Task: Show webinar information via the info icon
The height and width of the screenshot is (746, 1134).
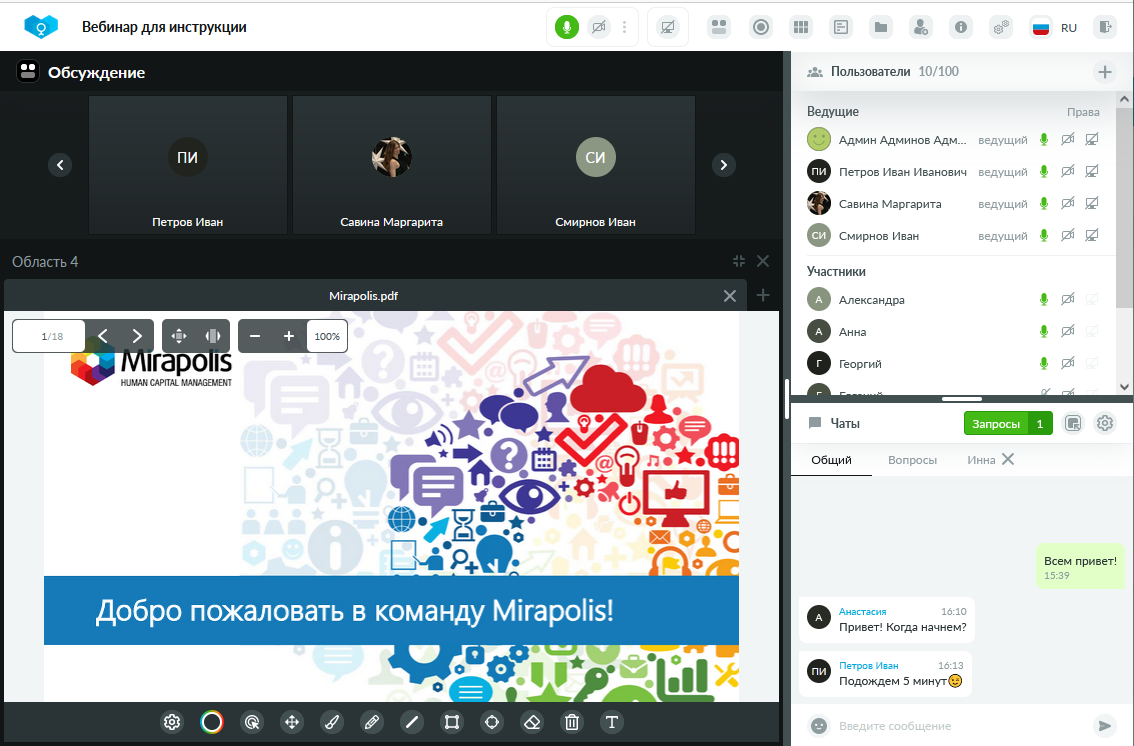Action: click(960, 27)
